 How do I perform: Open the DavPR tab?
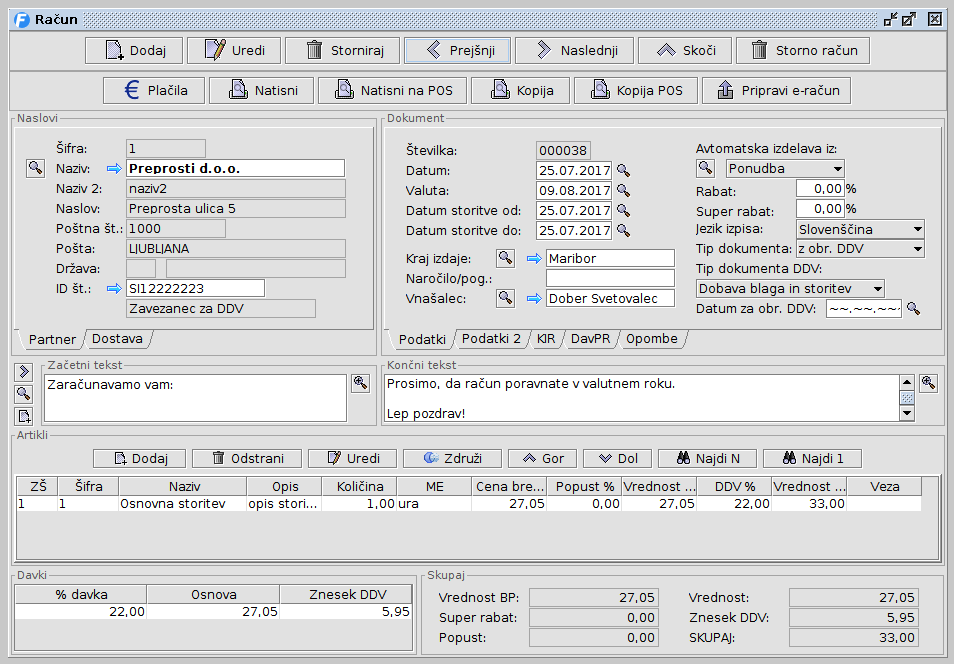tap(590, 339)
